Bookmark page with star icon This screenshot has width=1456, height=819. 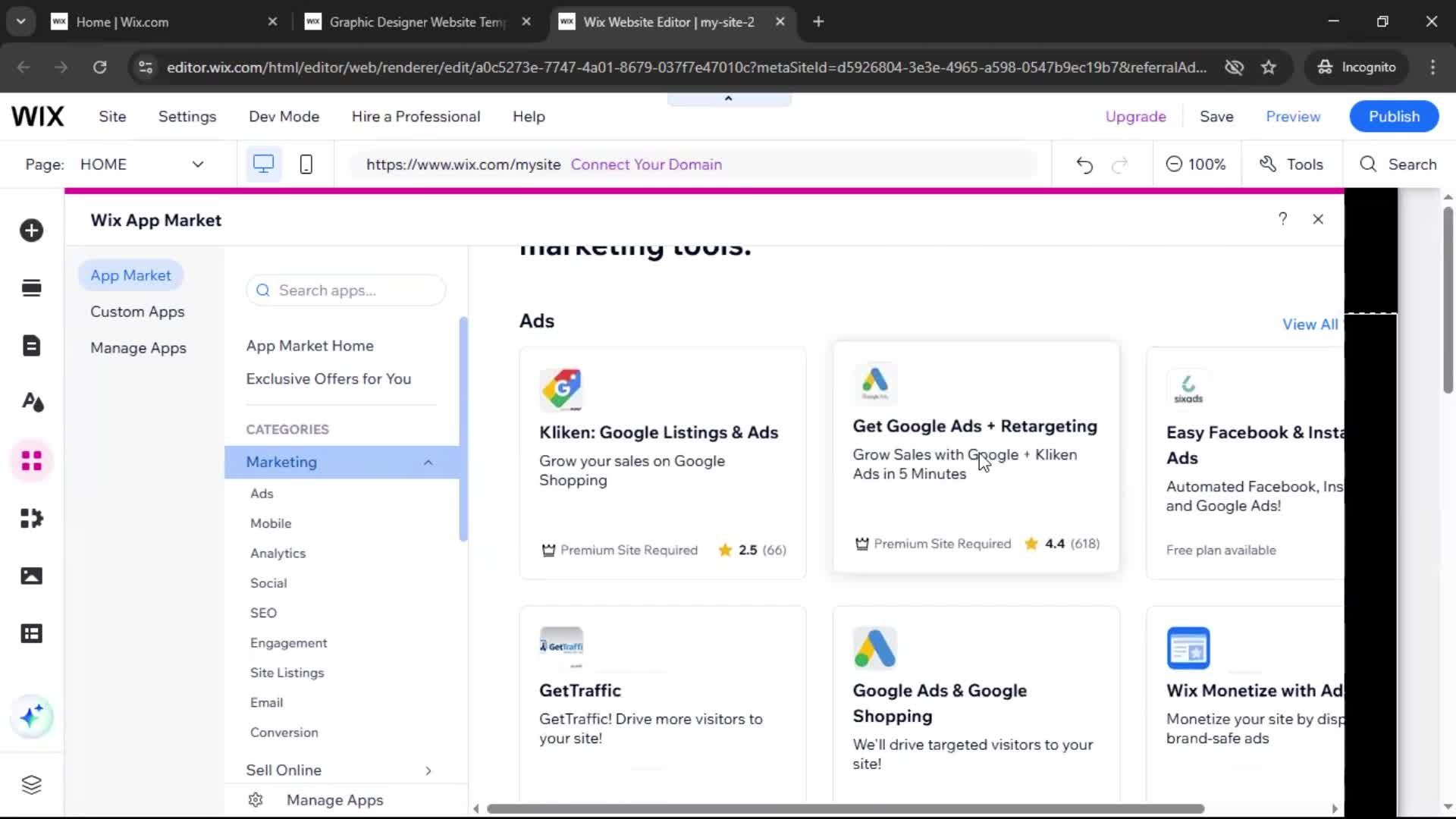1268,67
